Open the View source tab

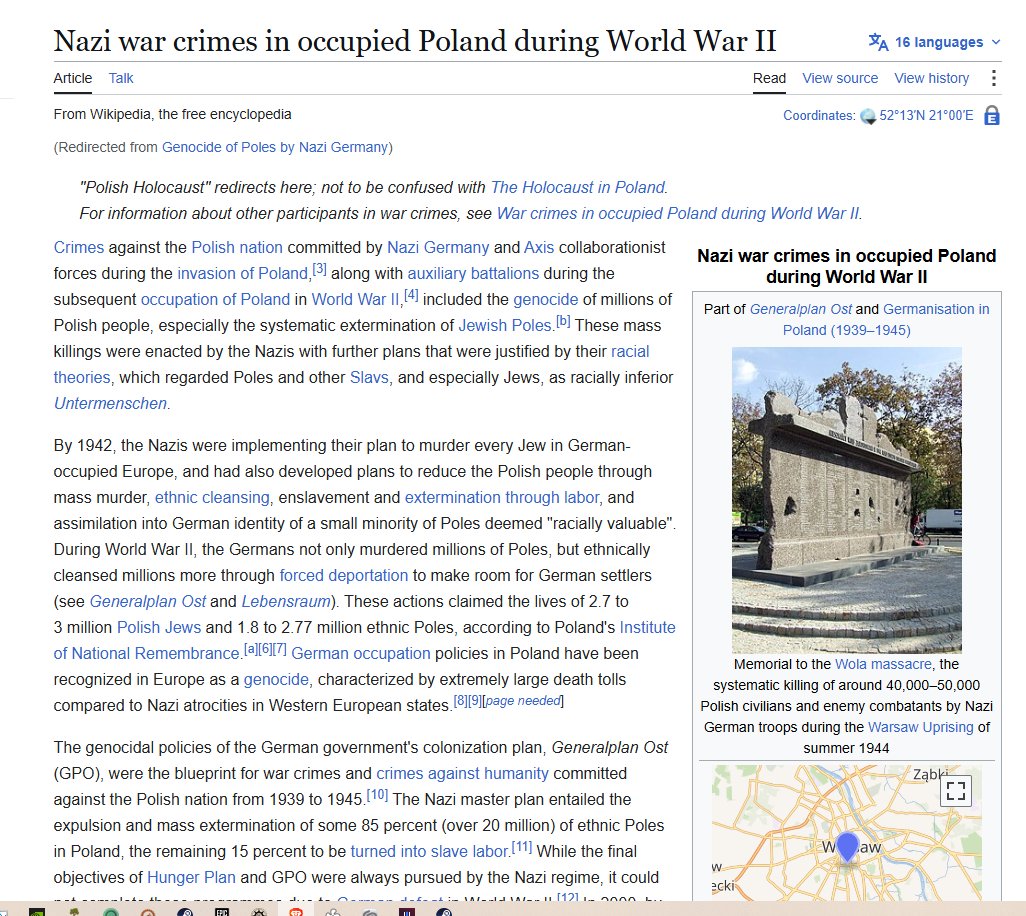pyautogui.click(x=840, y=78)
